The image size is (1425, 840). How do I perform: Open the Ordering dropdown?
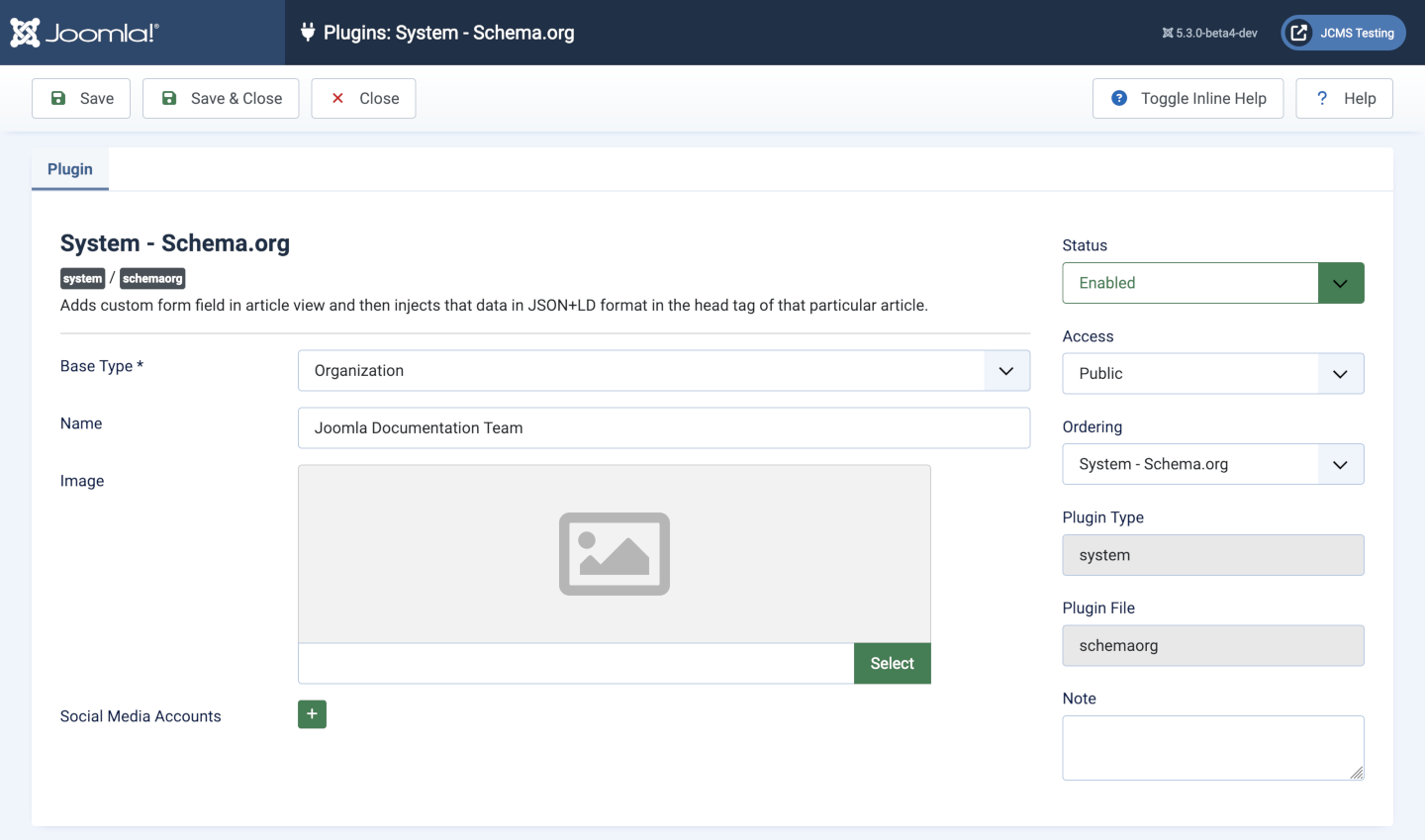click(1213, 464)
